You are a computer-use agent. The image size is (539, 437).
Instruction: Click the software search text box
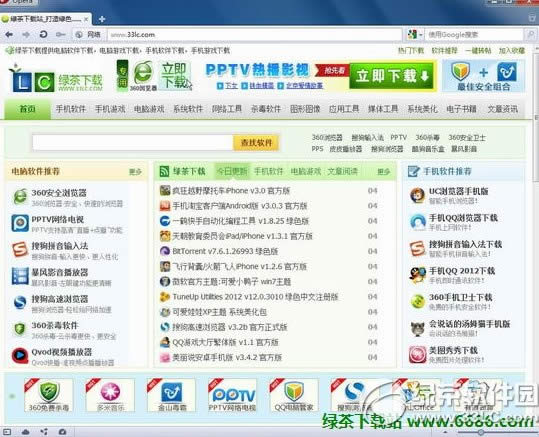click(133, 142)
